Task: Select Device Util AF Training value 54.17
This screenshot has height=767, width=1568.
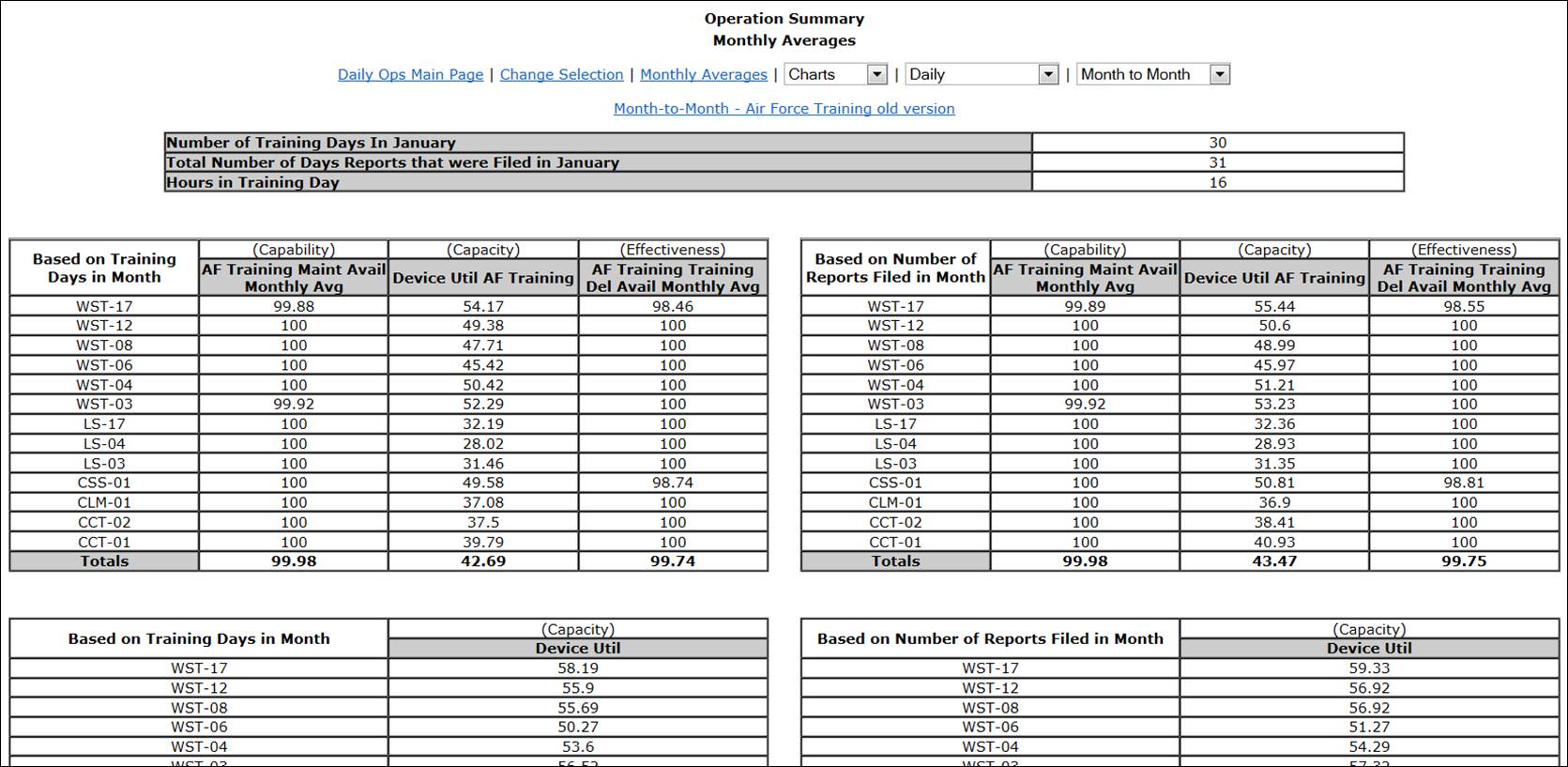Action: 483,306
